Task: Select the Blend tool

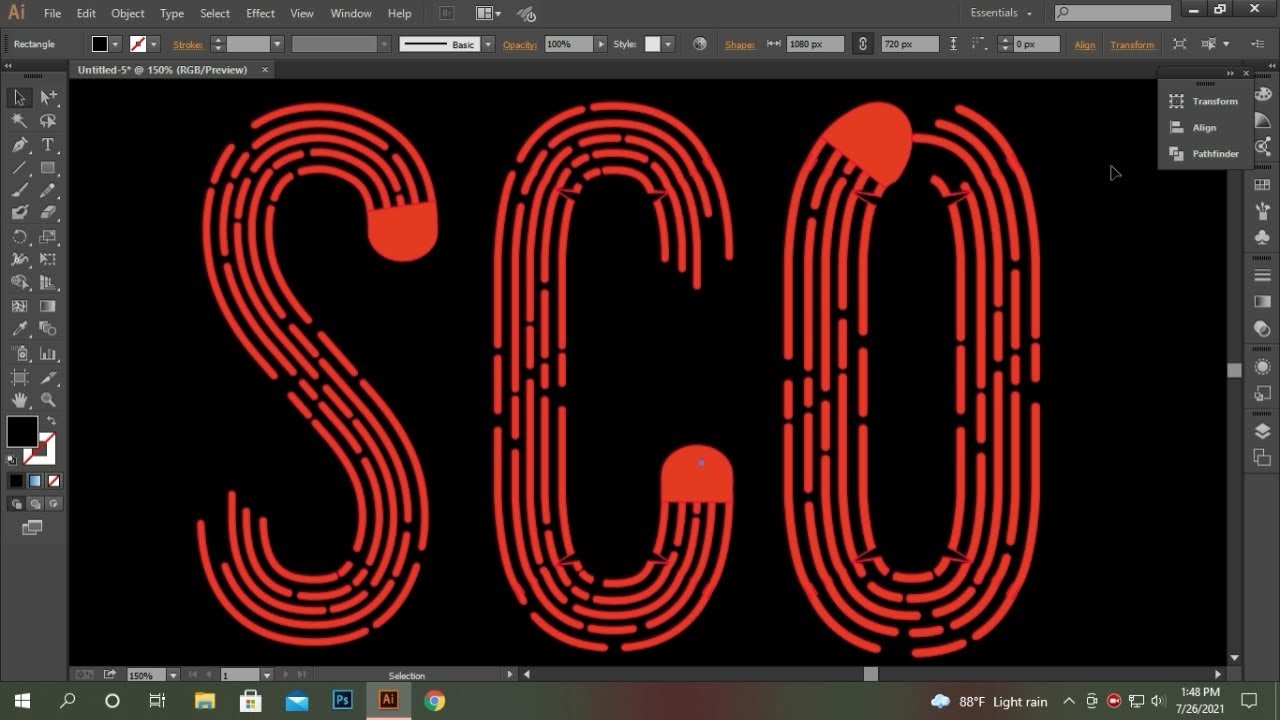Action: 48,329
